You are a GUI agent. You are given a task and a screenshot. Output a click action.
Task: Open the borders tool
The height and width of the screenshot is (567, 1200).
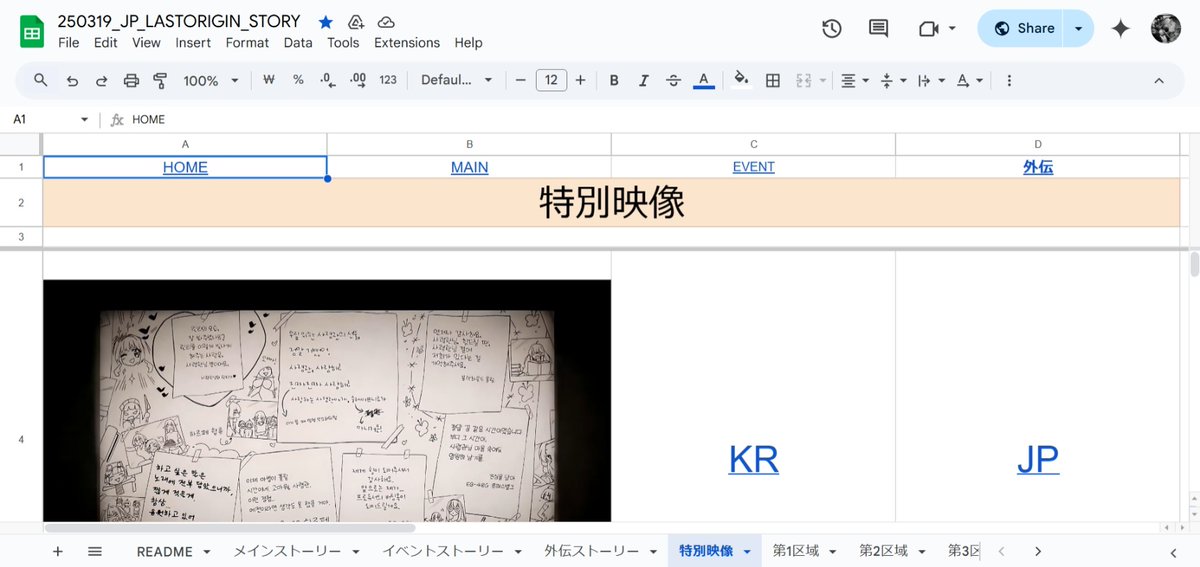click(772, 80)
